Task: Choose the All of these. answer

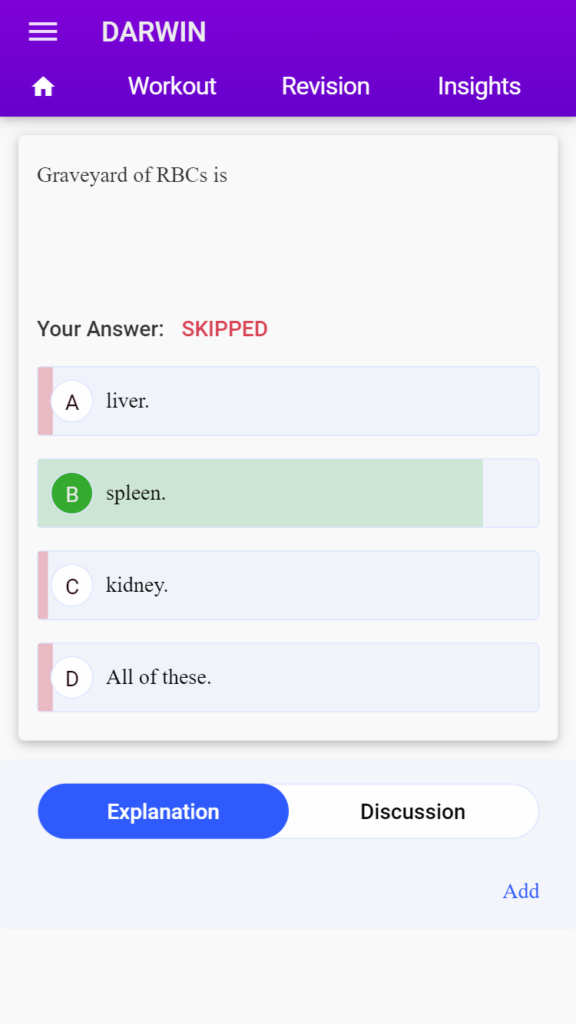Action: [x=288, y=677]
